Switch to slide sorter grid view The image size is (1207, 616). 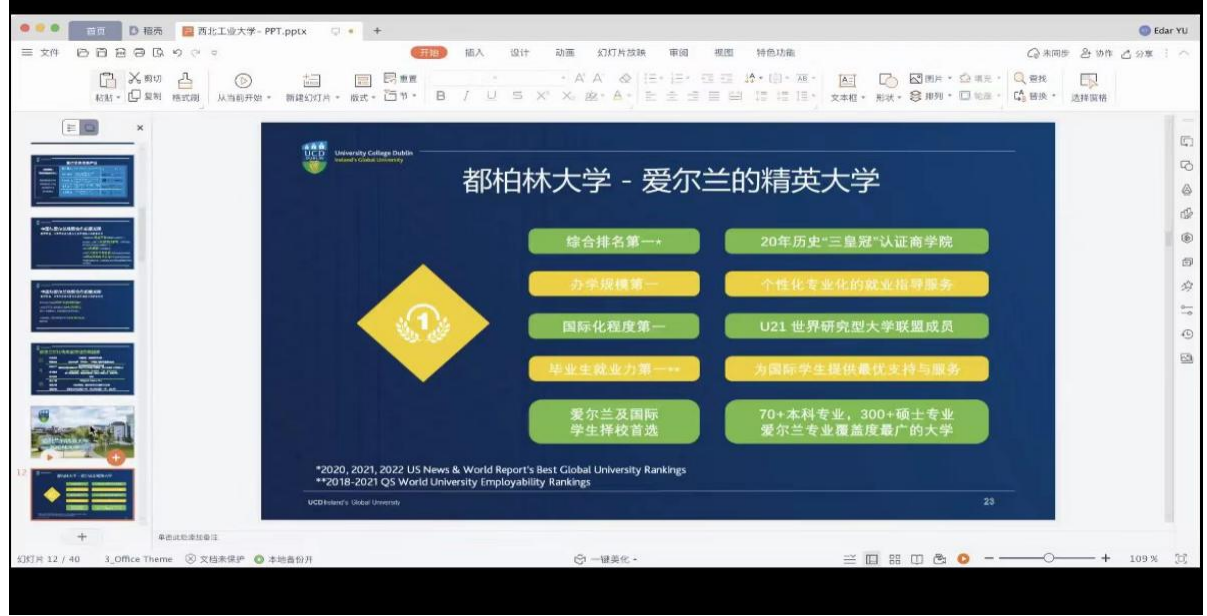click(x=895, y=559)
